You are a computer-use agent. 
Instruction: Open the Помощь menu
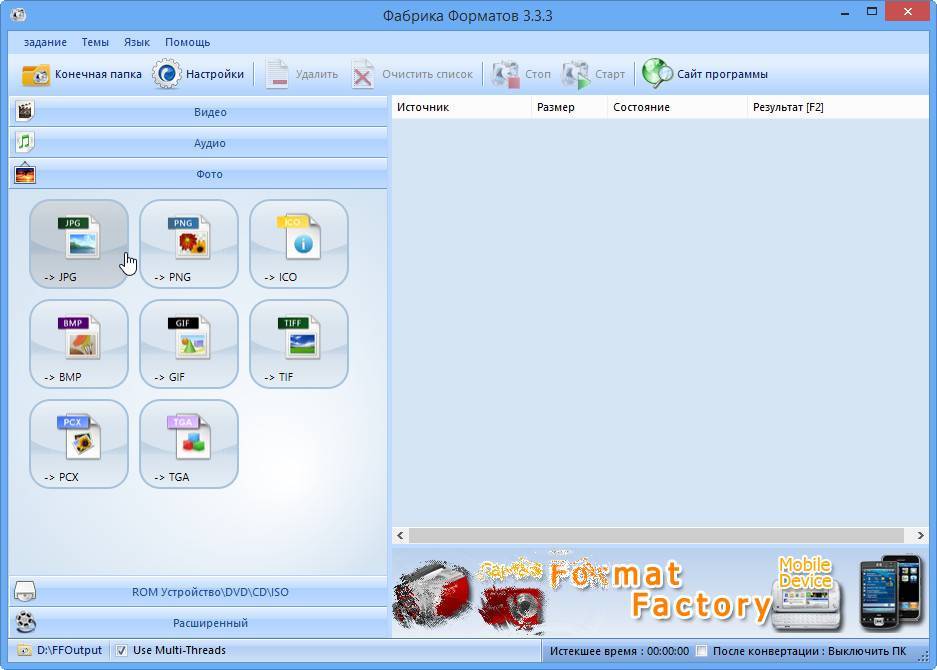[187, 43]
